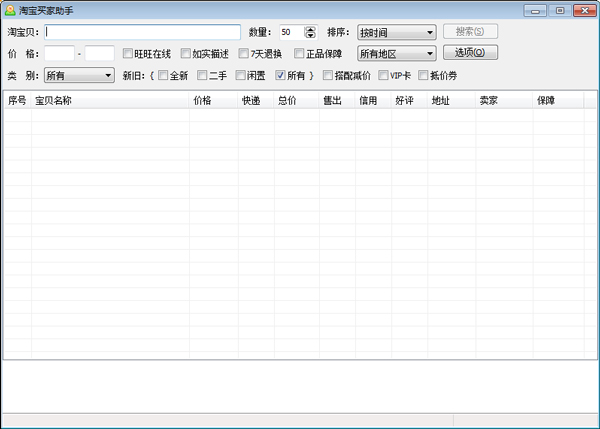Open the 类别 category dropdown

[79, 75]
